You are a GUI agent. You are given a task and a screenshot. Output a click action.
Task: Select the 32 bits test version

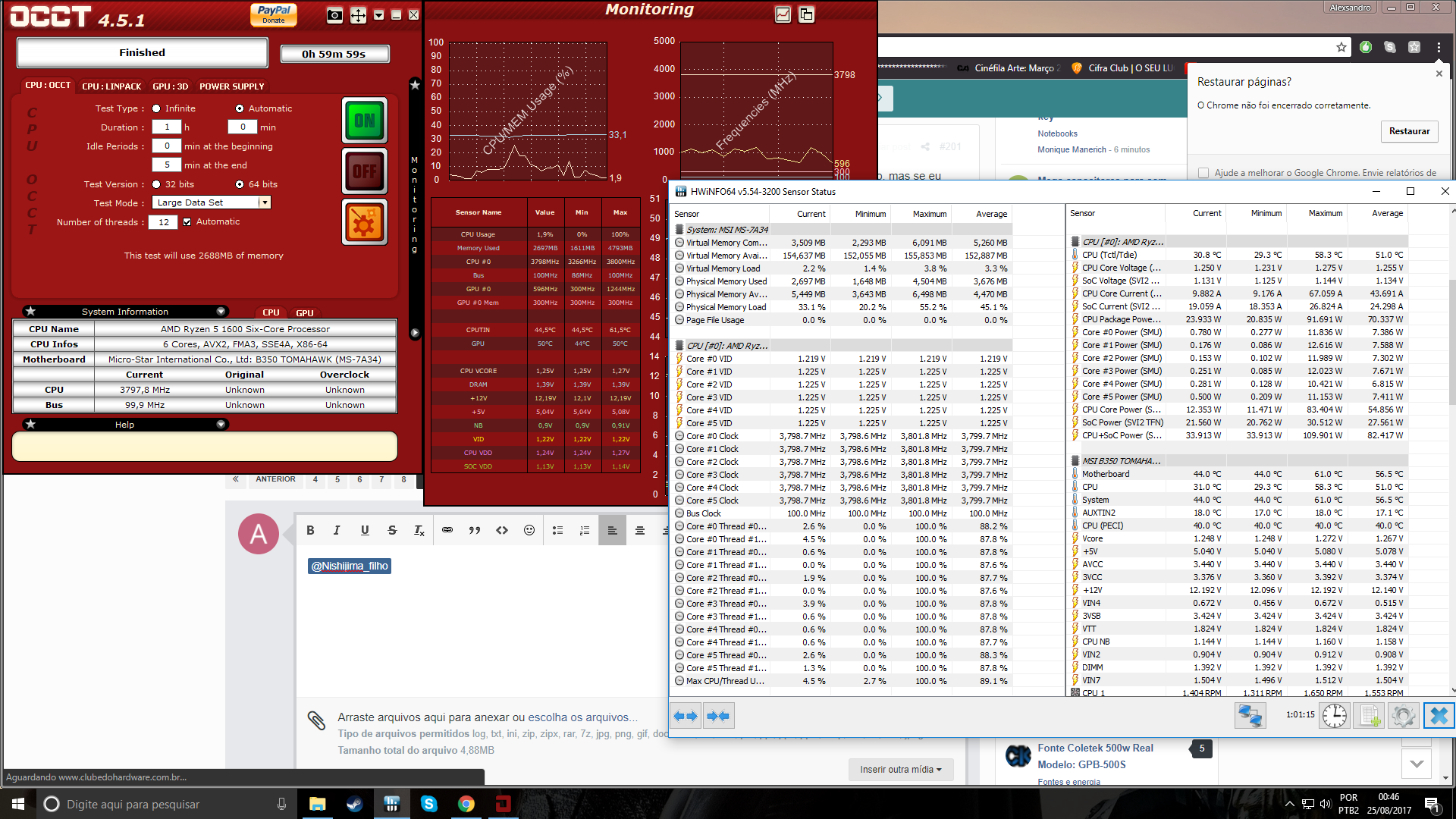[x=156, y=184]
